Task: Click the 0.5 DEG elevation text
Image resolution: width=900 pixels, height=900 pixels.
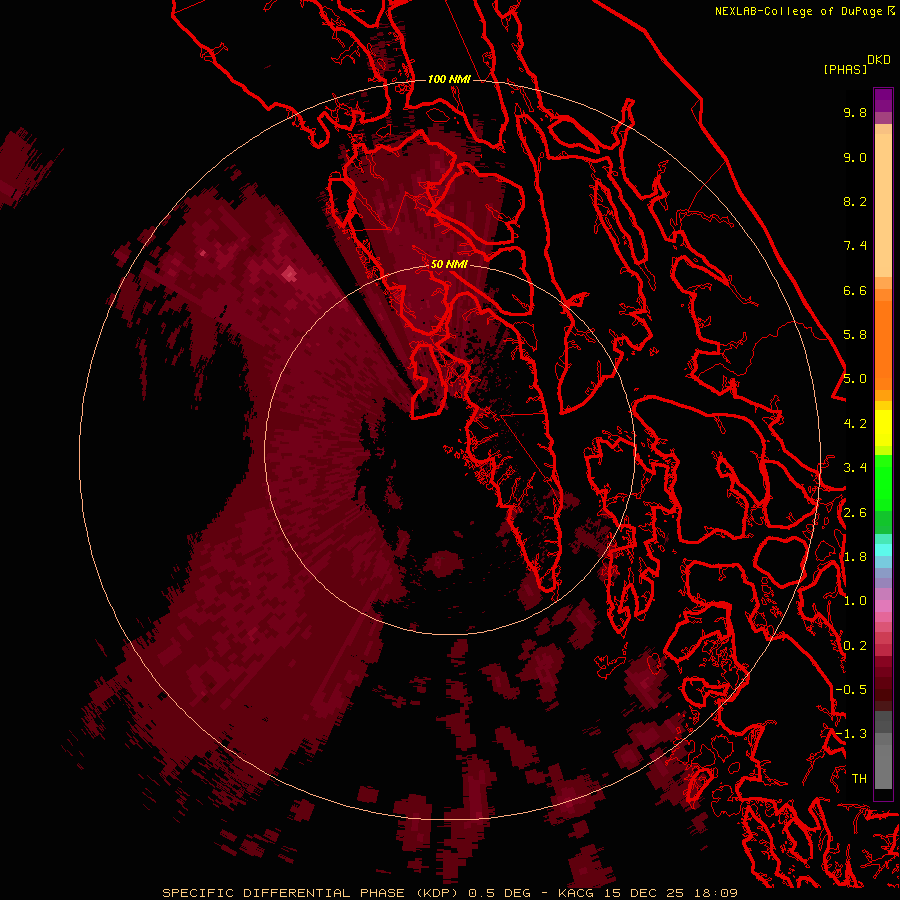Action: click(x=501, y=893)
